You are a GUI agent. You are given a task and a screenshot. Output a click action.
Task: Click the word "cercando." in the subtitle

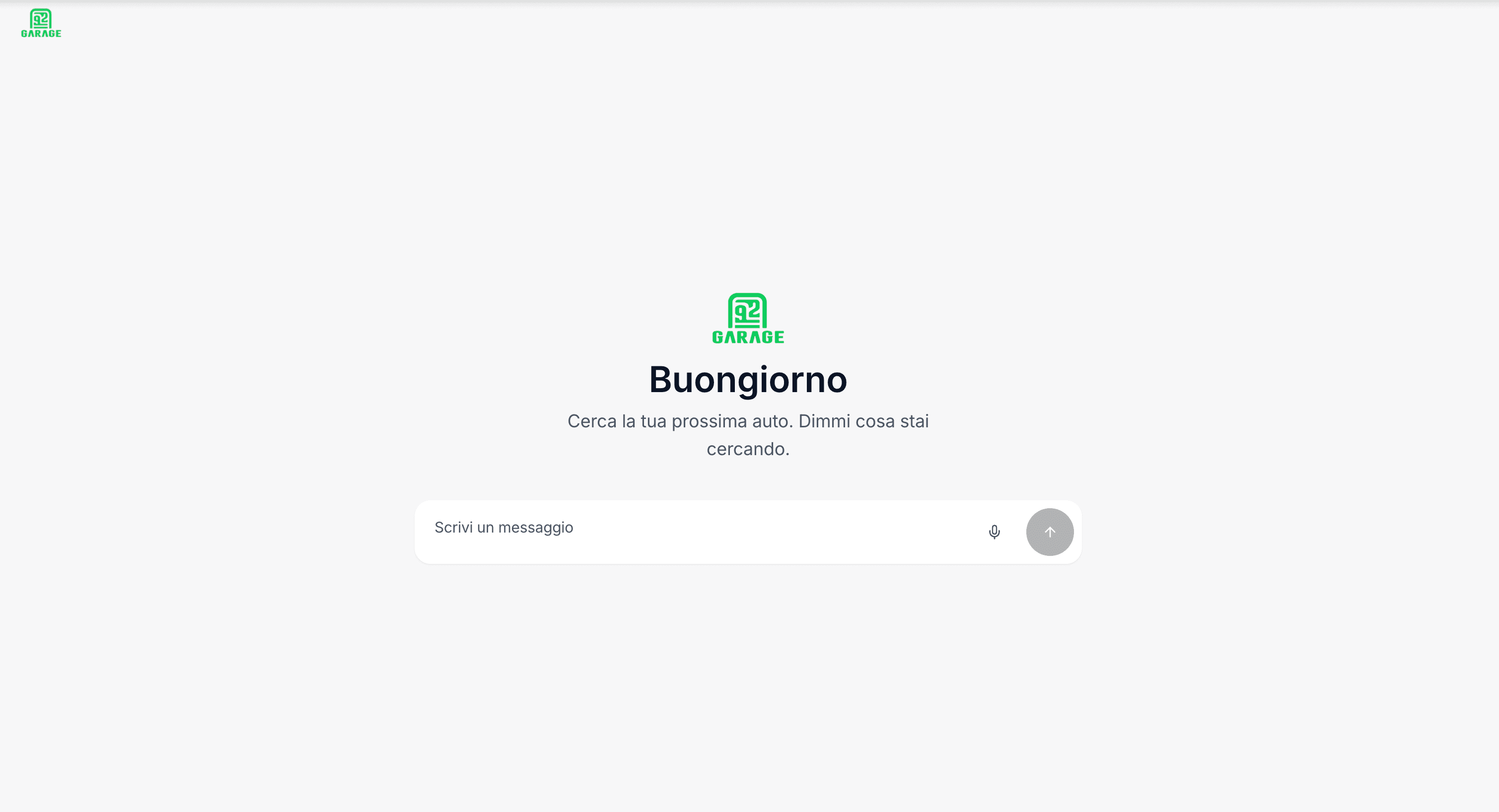click(x=748, y=449)
